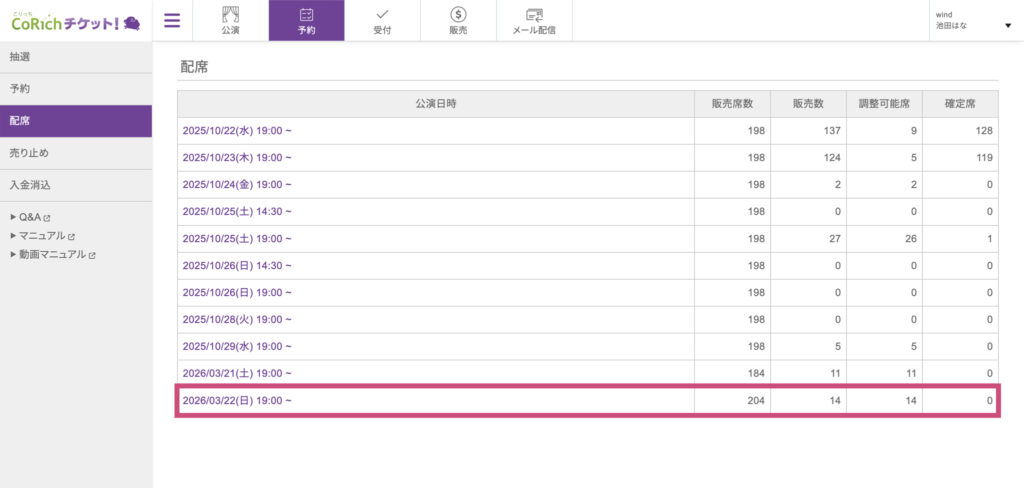The image size is (1024, 488).
Task: Select 予約 in the sidebar
Action: pyautogui.click(x=20, y=89)
